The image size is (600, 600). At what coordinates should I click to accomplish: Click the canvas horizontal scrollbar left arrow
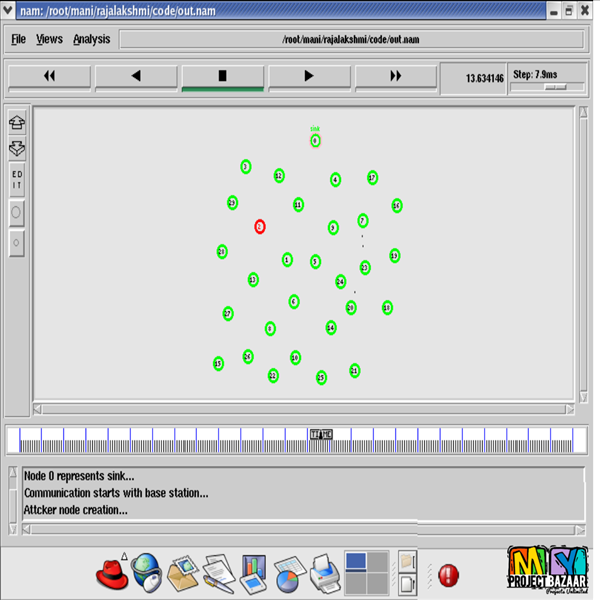pyautogui.click(x=38, y=409)
